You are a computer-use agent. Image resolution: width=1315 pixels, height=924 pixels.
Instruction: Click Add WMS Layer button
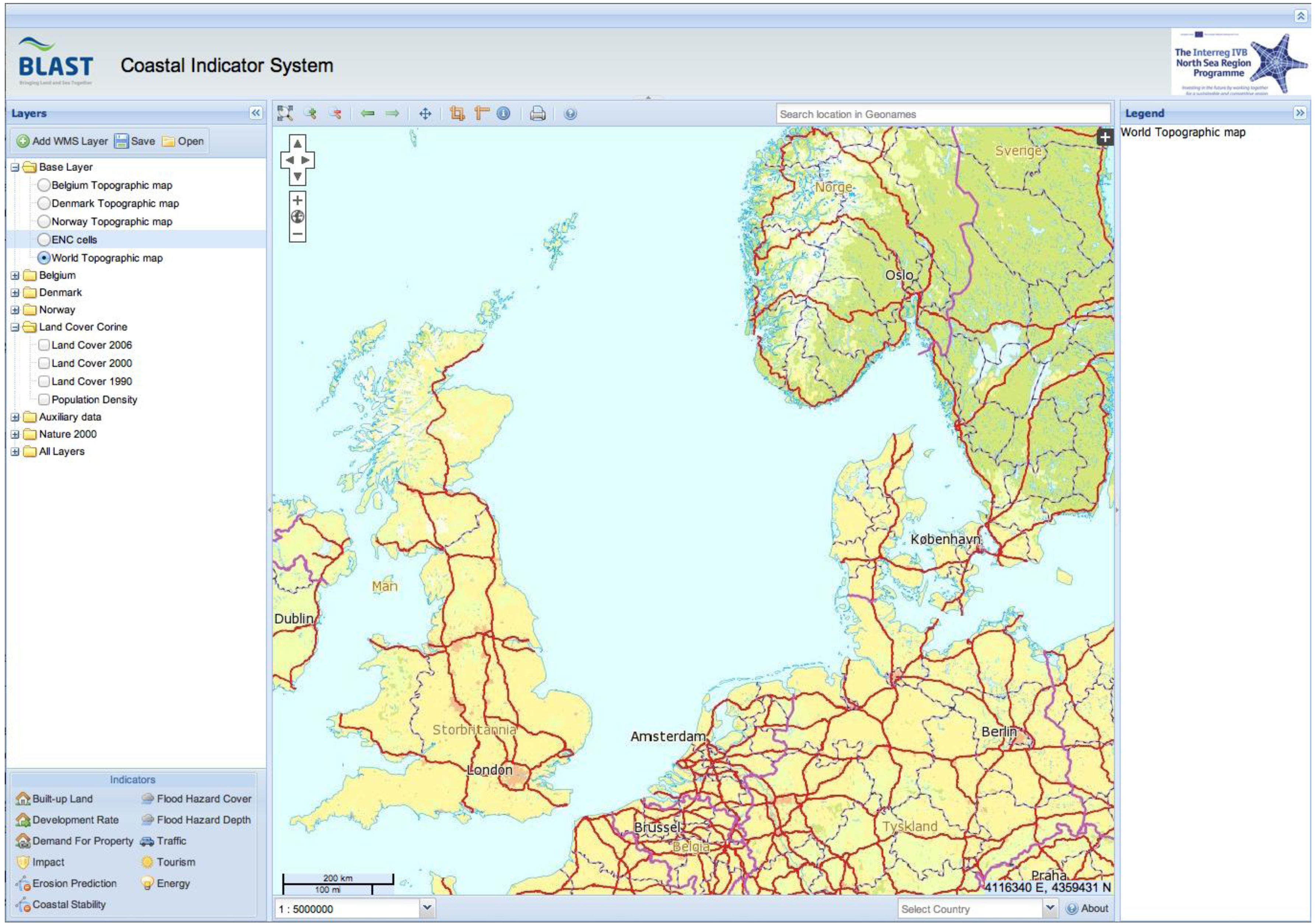coord(62,141)
